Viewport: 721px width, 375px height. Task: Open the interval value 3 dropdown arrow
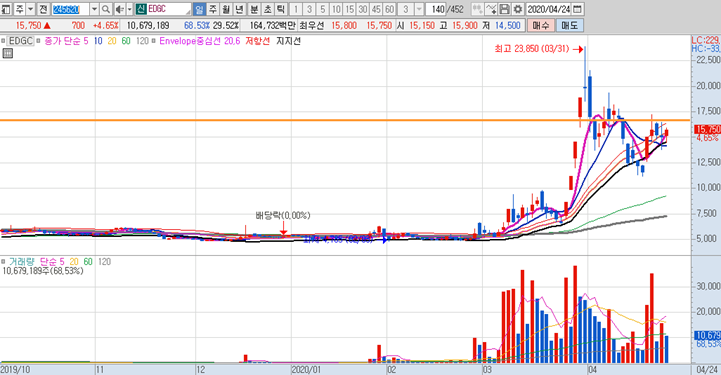[x=419, y=9]
